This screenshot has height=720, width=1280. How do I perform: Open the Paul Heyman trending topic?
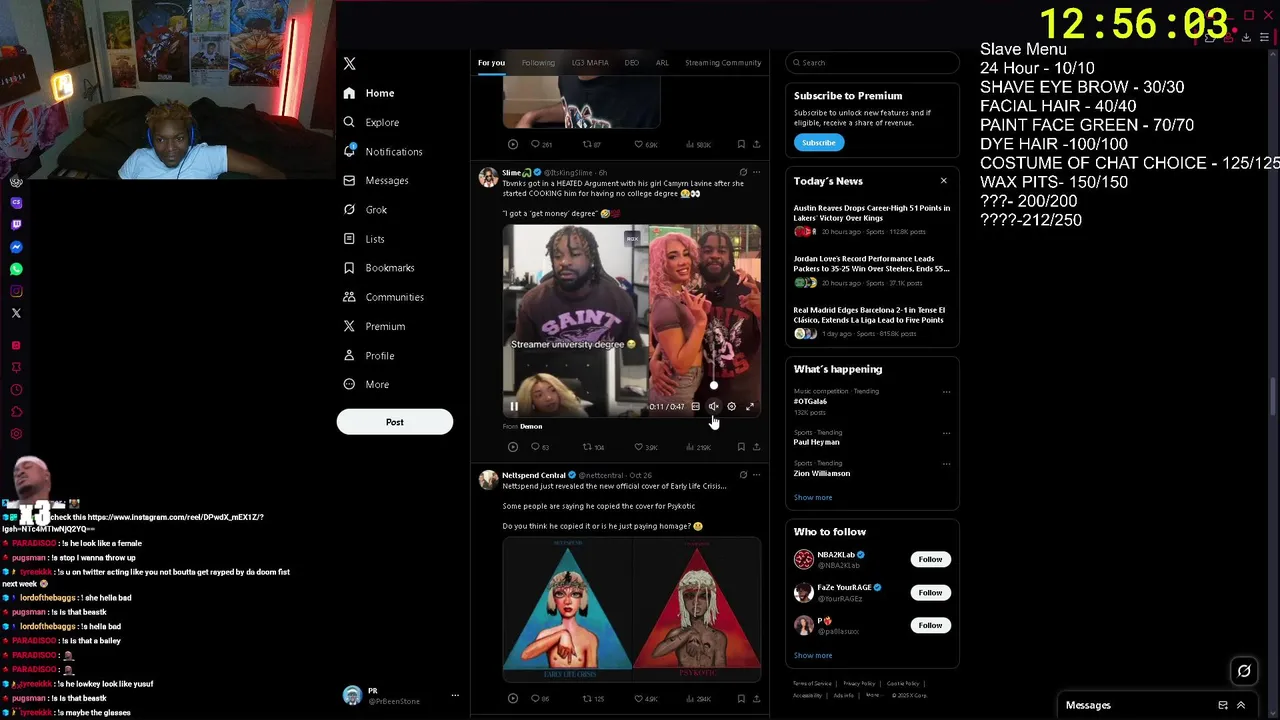(x=817, y=442)
